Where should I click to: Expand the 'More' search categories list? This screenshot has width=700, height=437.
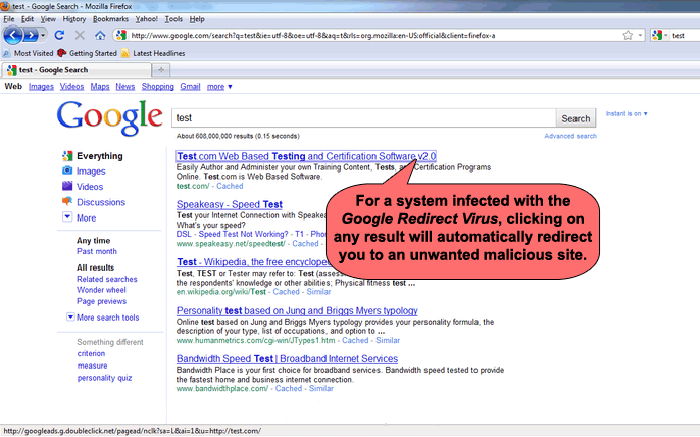86,217
